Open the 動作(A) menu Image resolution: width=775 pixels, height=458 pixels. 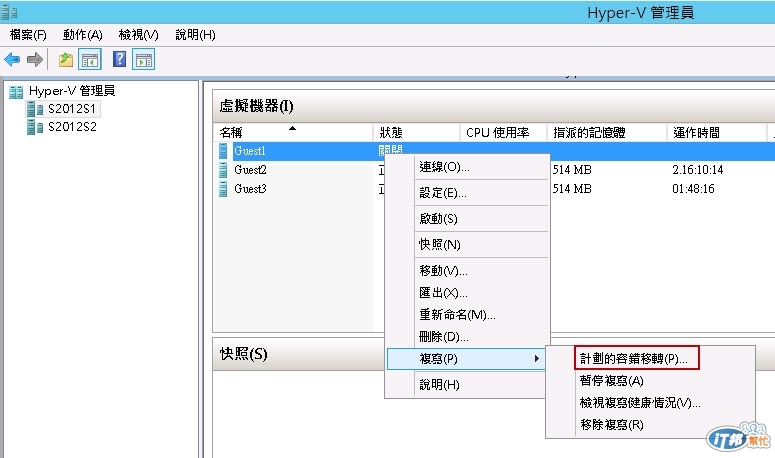pyautogui.click(x=83, y=35)
